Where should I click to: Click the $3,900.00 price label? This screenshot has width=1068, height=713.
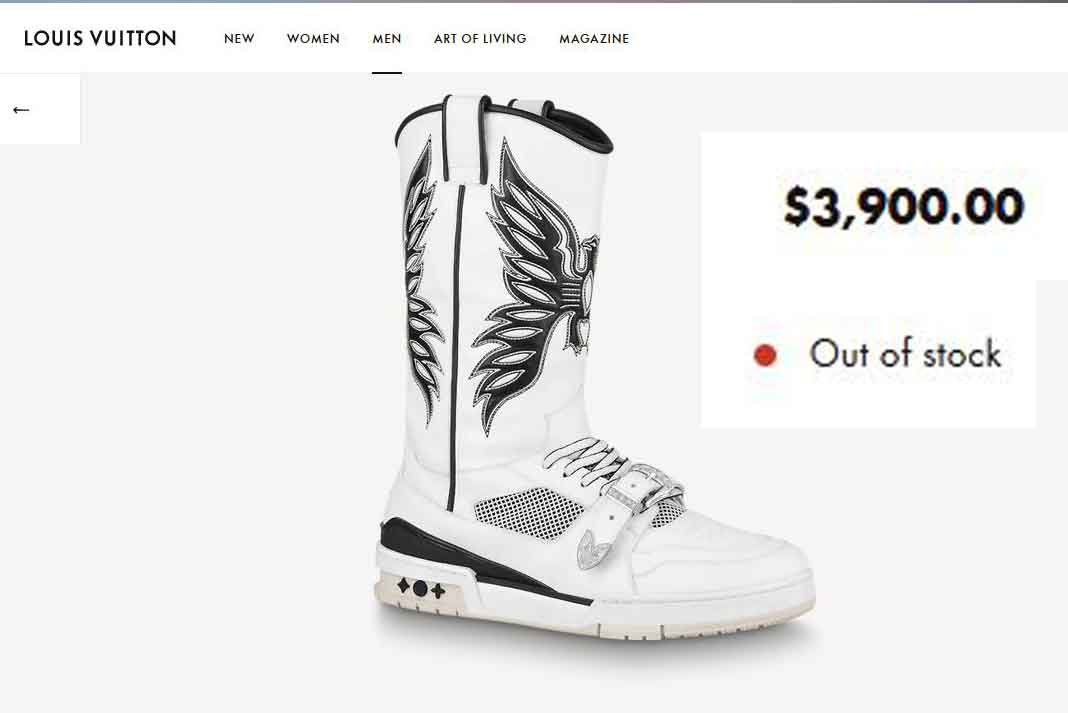point(904,206)
